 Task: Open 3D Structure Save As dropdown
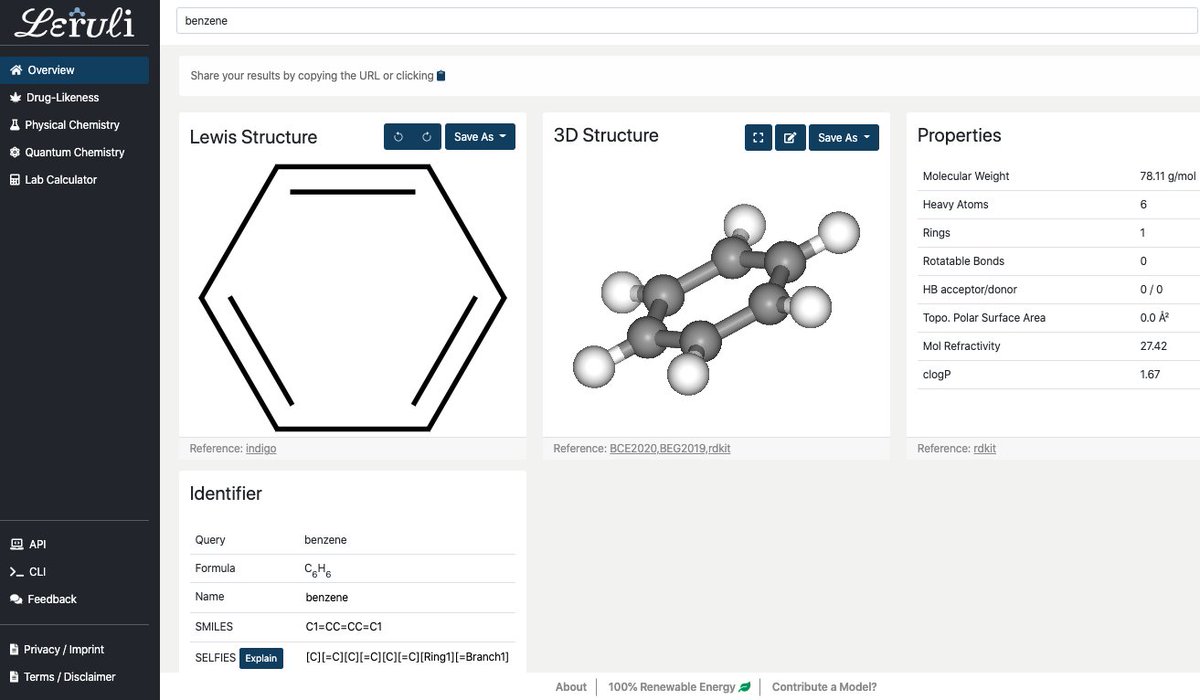pyautogui.click(x=844, y=138)
